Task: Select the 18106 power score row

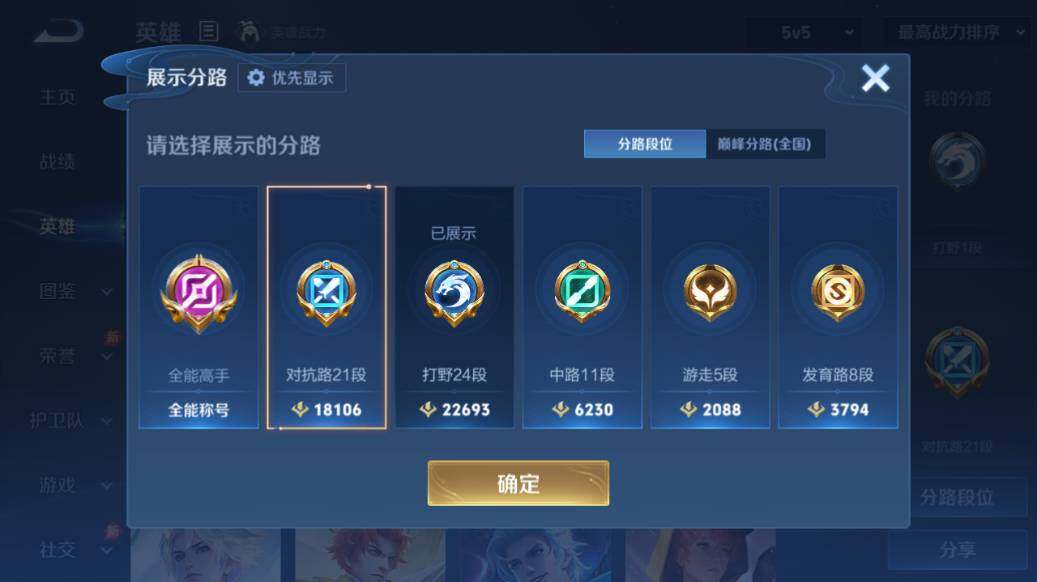Action: pyautogui.click(x=327, y=409)
